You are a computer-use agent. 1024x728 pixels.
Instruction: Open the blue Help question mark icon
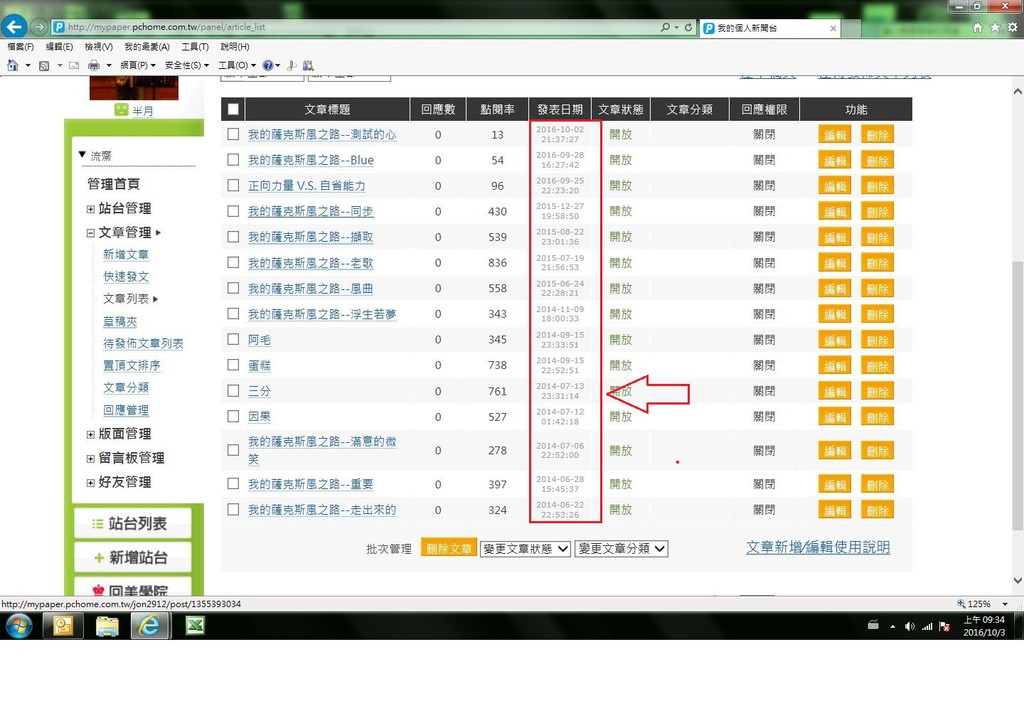[267, 65]
